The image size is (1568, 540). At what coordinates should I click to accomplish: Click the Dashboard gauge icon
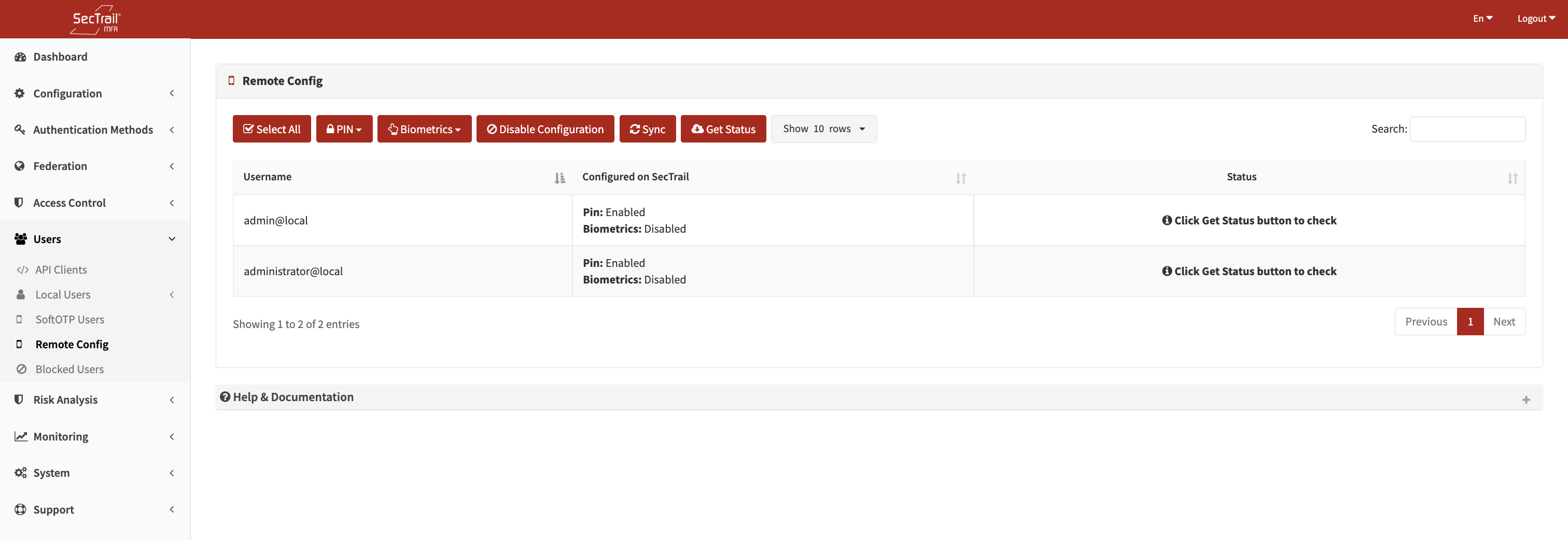click(x=20, y=56)
